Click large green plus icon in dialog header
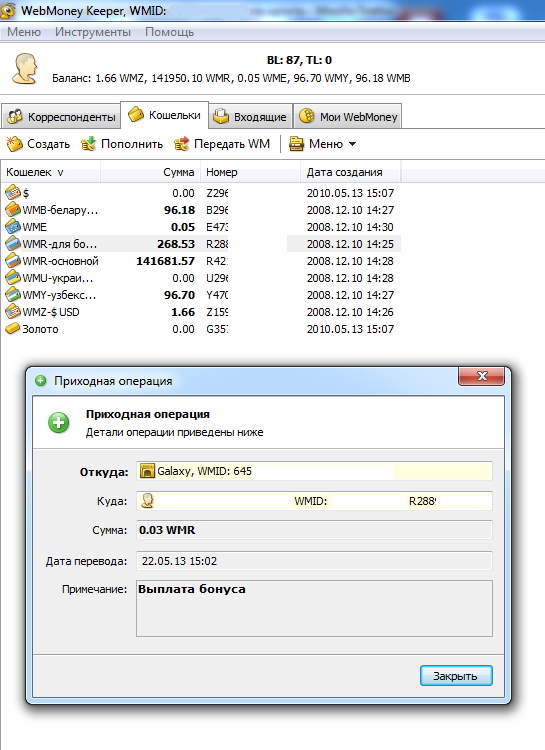Screen dimensions: 545x750 pos(58,423)
